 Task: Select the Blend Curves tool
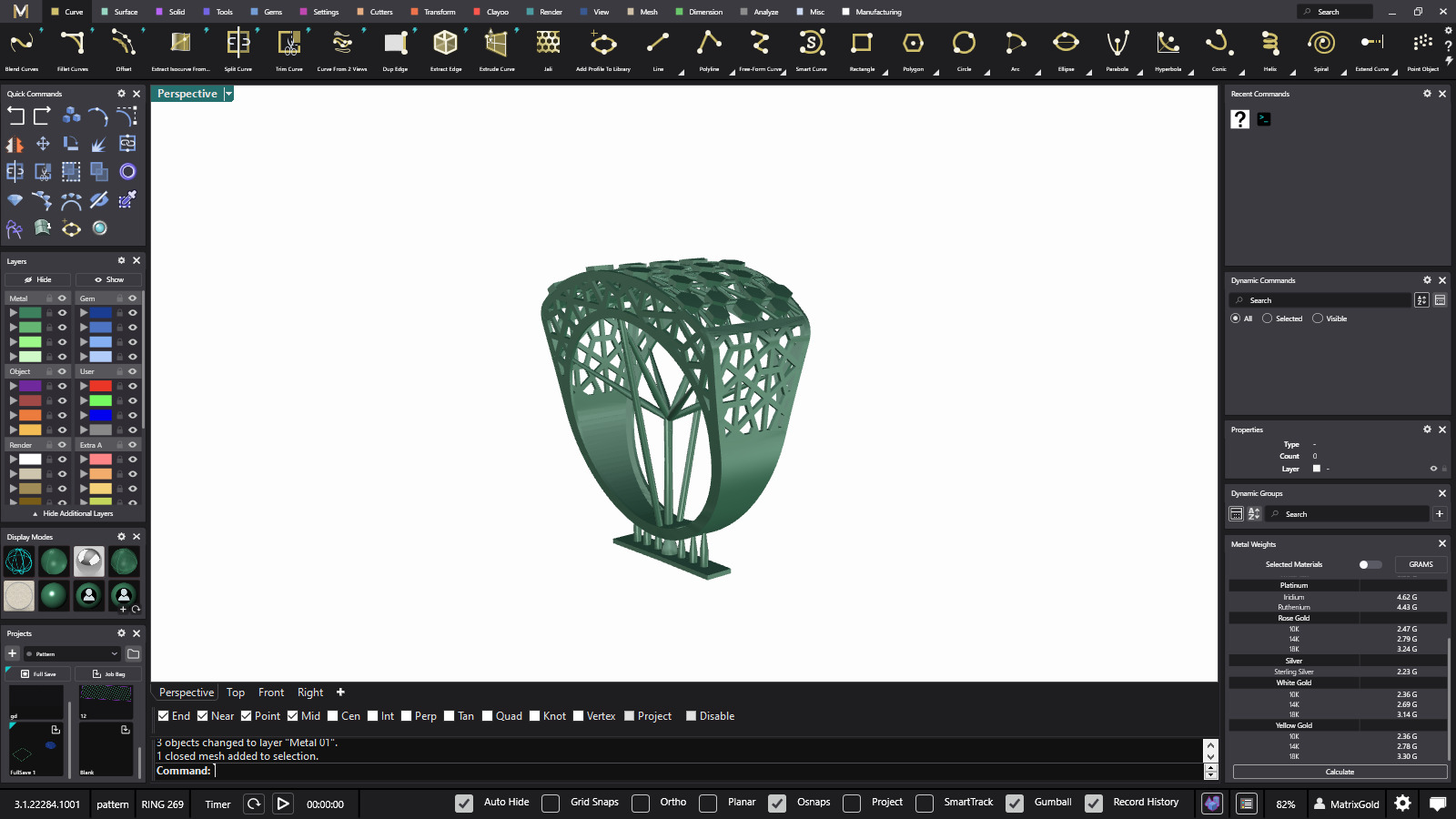pyautogui.click(x=22, y=48)
